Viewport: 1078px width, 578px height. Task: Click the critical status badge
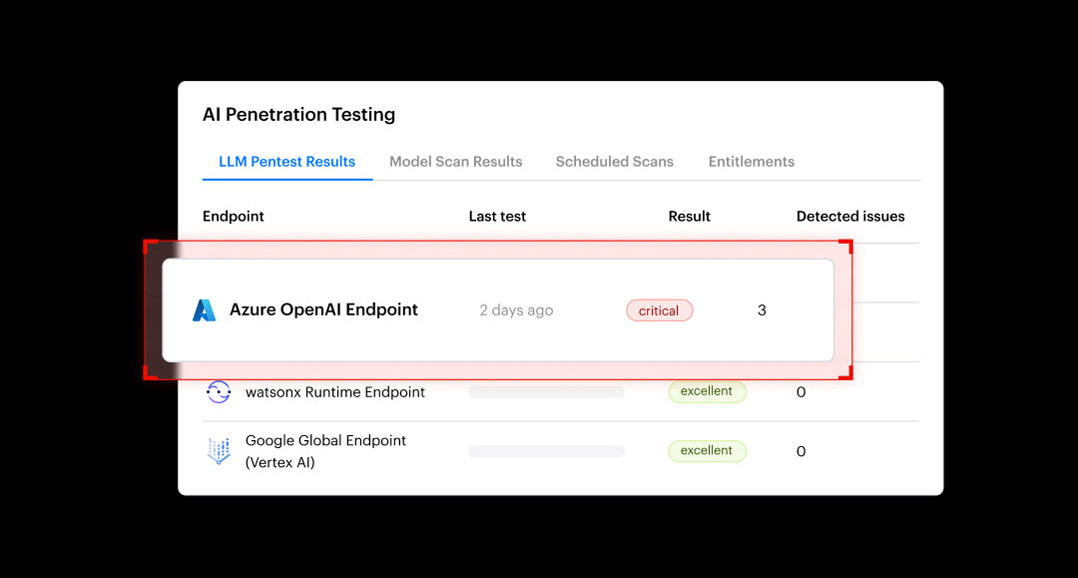[x=659, y=310]
